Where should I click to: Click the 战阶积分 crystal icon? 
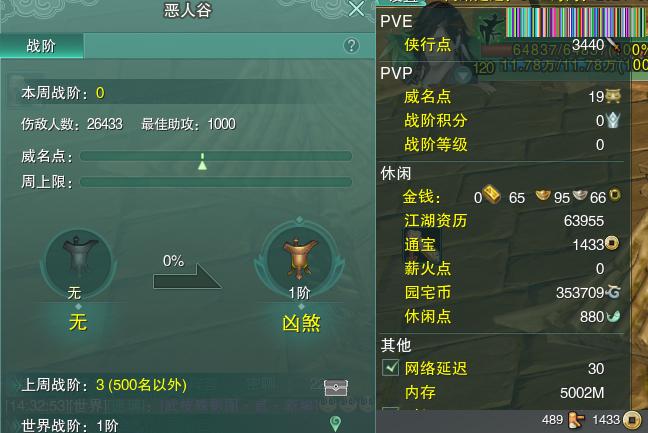pos(613,120)
